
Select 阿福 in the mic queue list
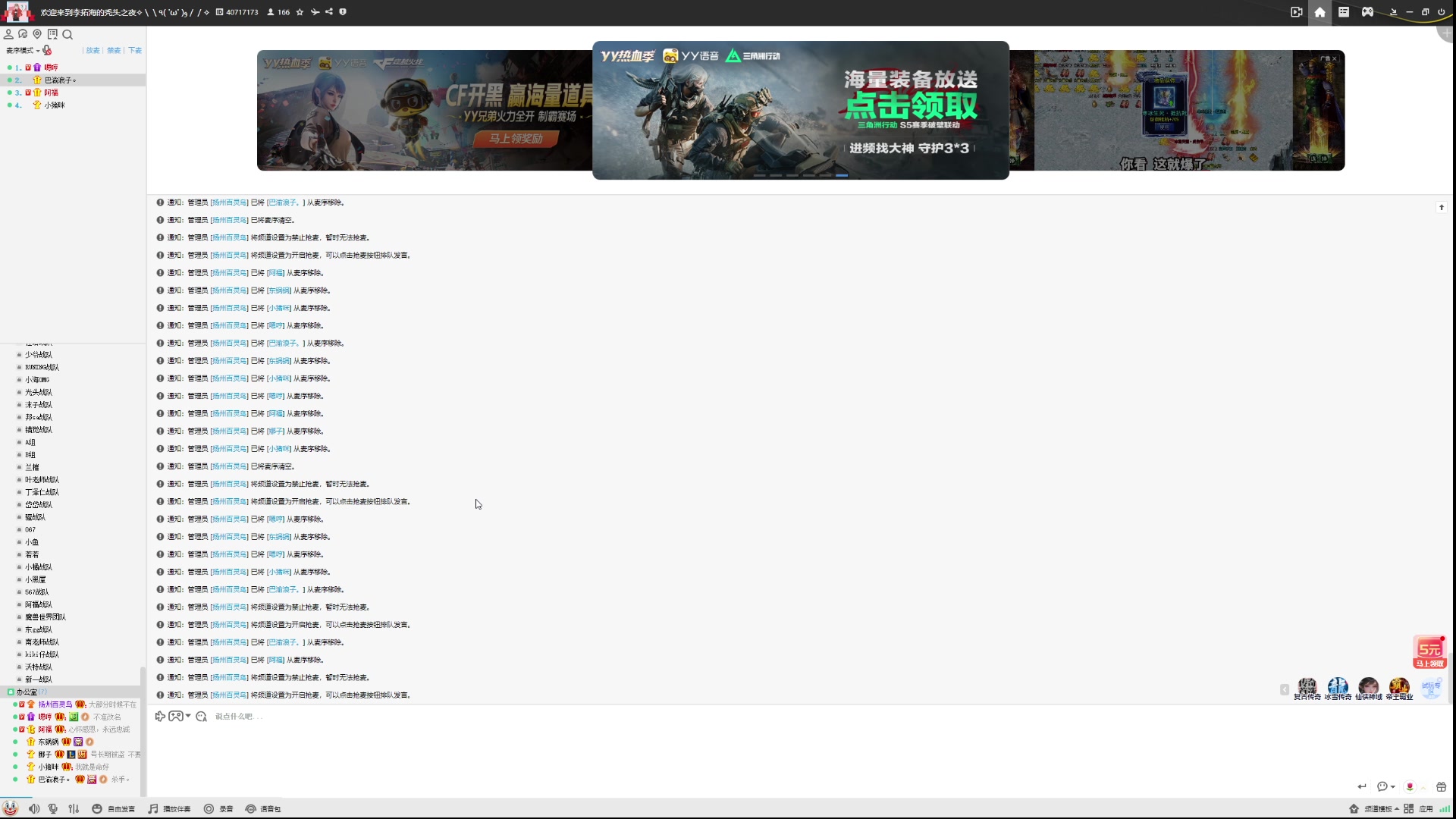pyautogui.click(x=73, y=93)
